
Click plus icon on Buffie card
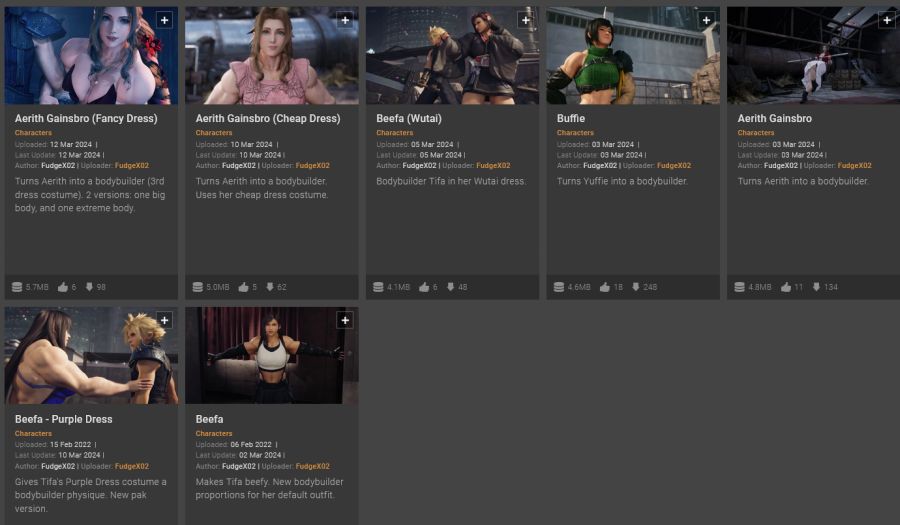(707, 20)
